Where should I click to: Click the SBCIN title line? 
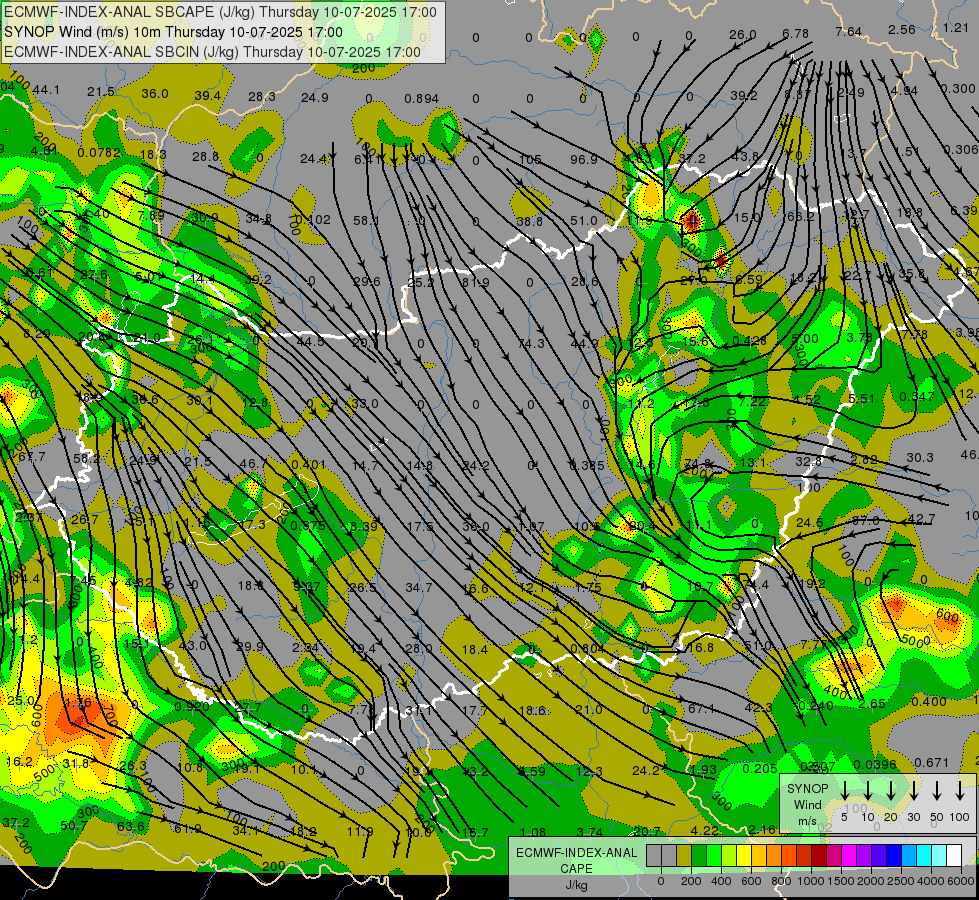click(x=212, y=52)
